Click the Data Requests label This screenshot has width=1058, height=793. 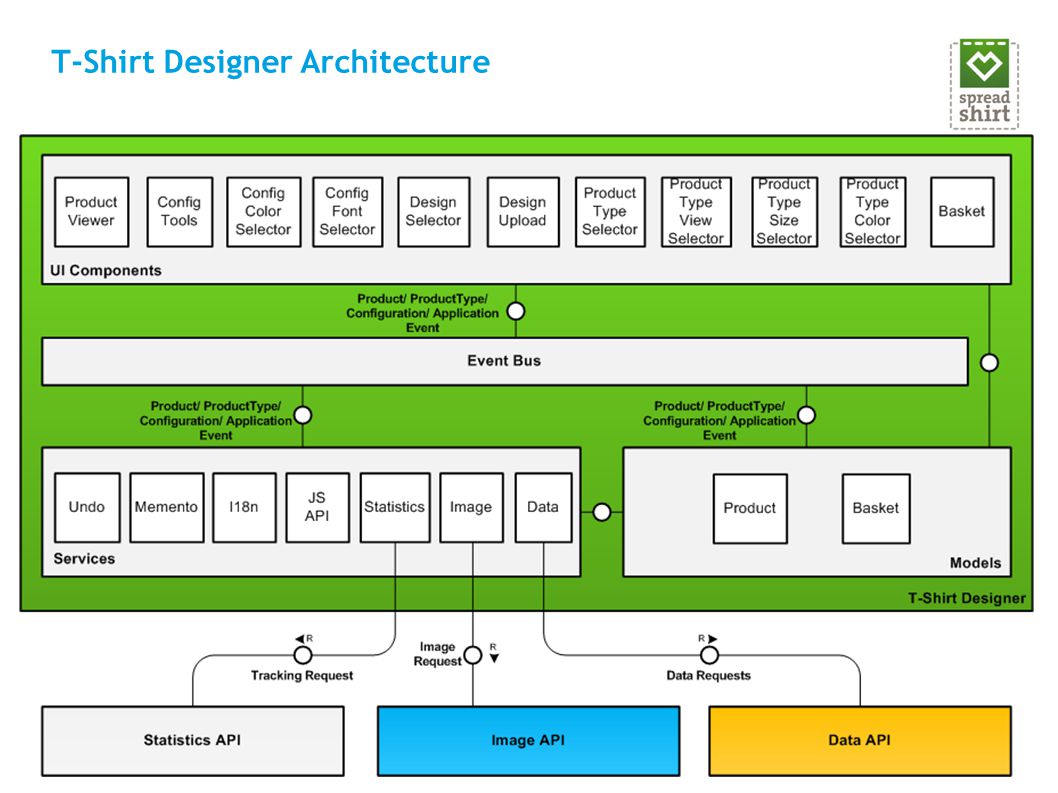click(x=708, y=676)
